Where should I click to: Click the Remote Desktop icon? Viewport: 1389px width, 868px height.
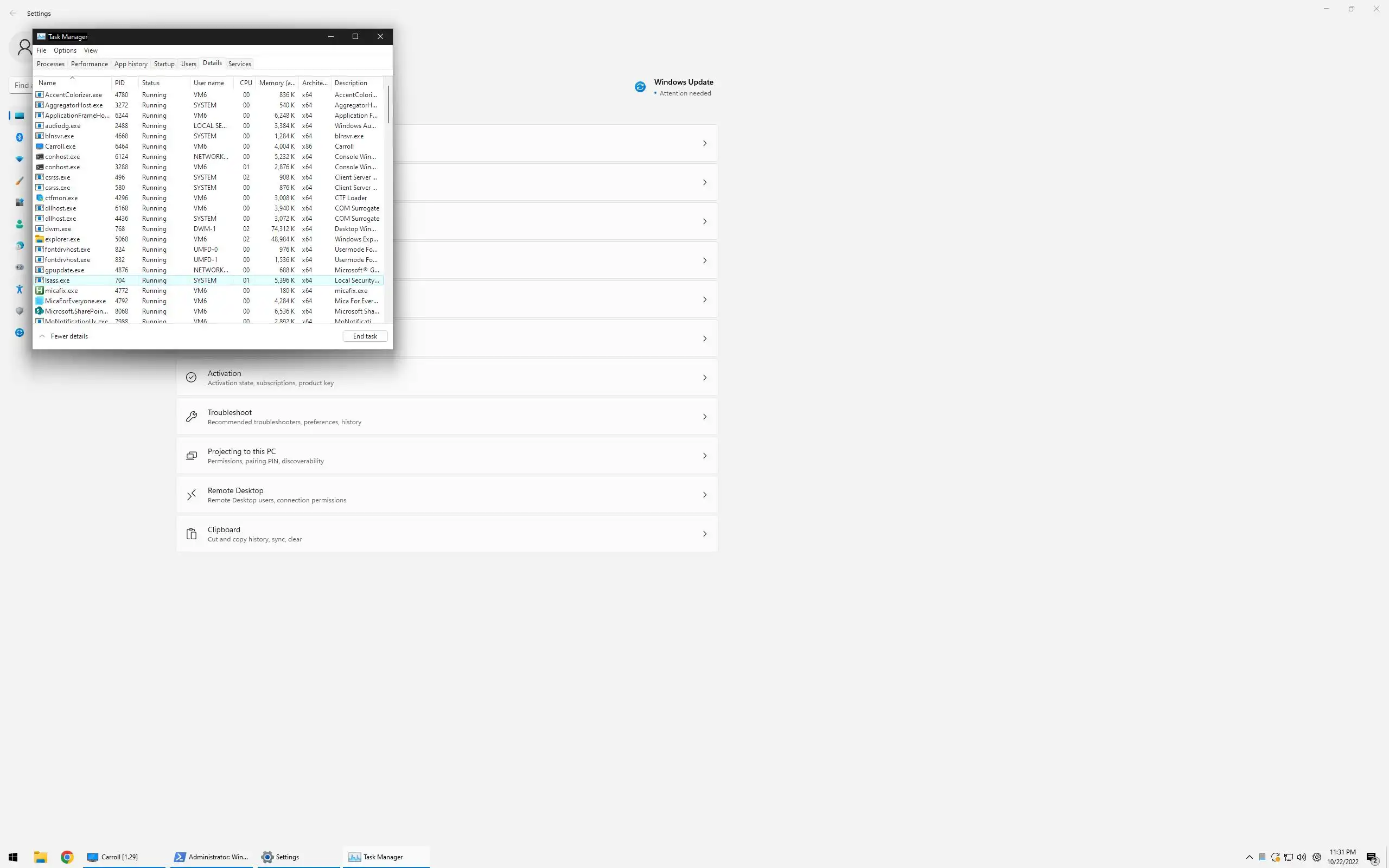[191, 495]
